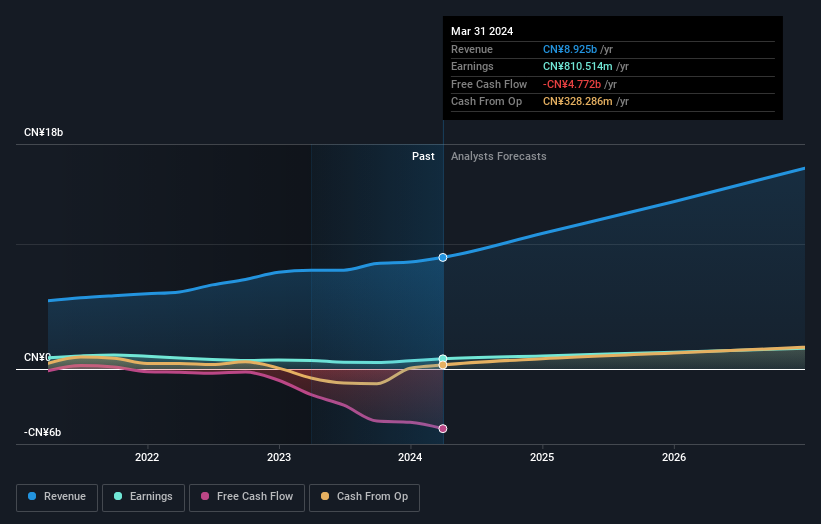
Task: Toggle the Cash From Op legend button
Action: pyautogui.click(x=364, y=497)
